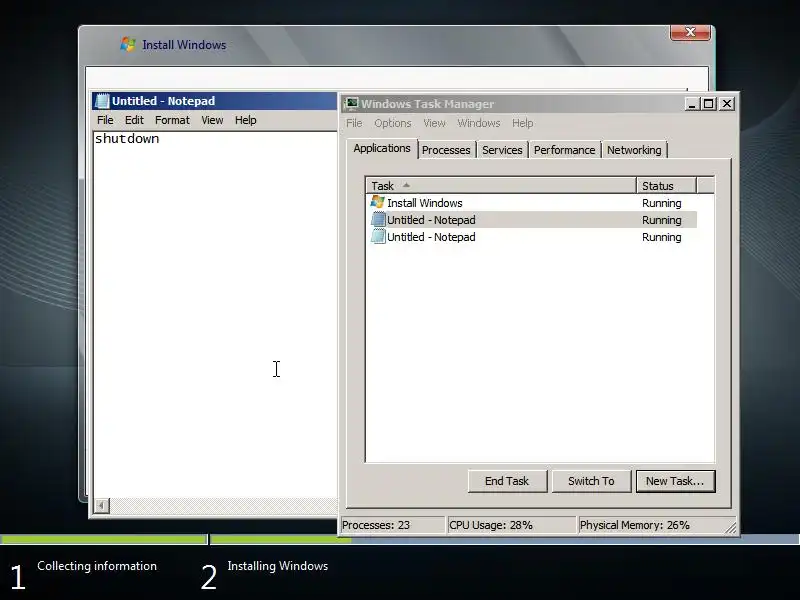Open Notepad Help menu
800x600 pixels.
click(x=245, y=120)
